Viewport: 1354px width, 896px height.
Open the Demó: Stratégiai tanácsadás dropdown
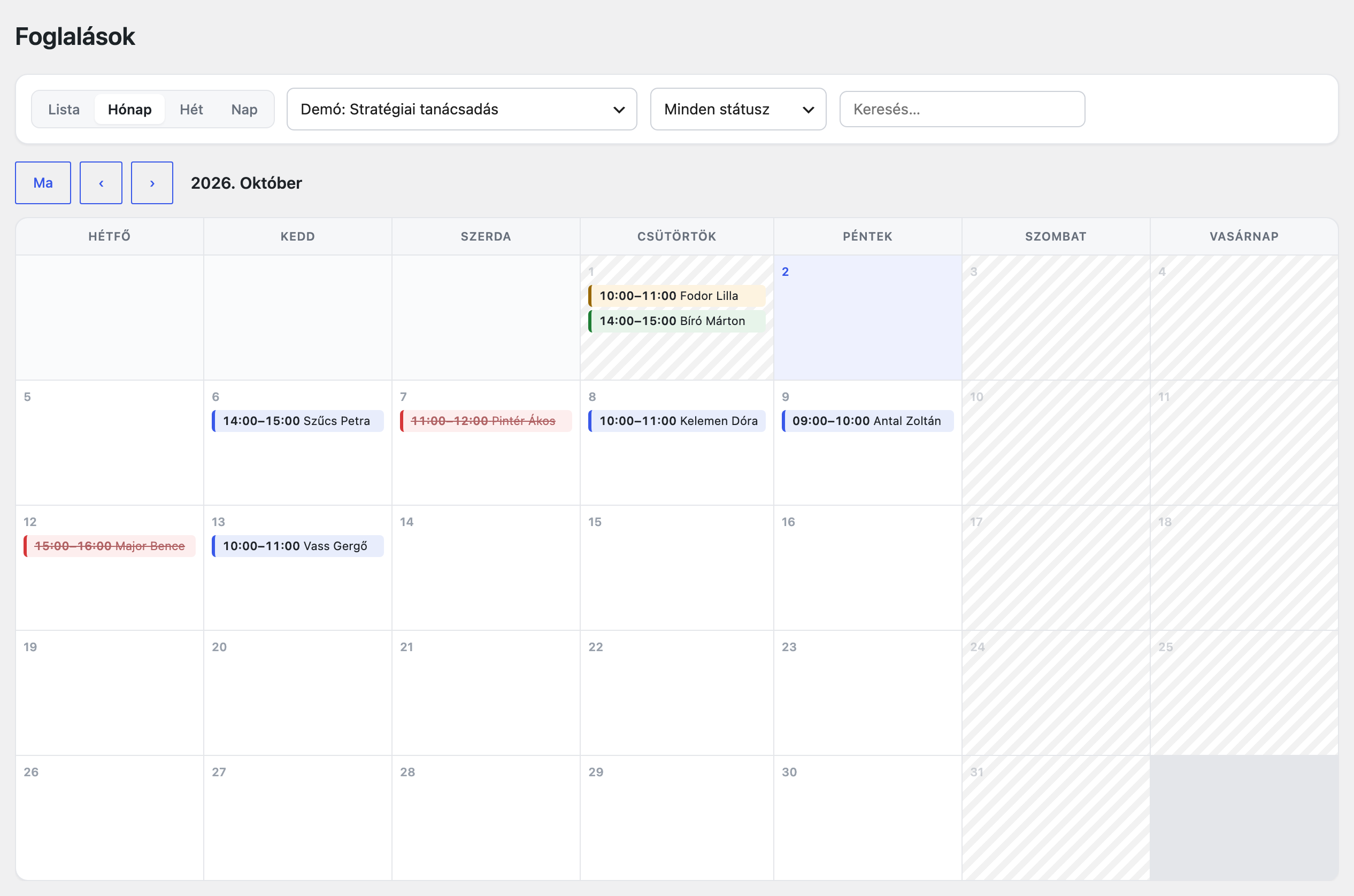click(462, 109)
